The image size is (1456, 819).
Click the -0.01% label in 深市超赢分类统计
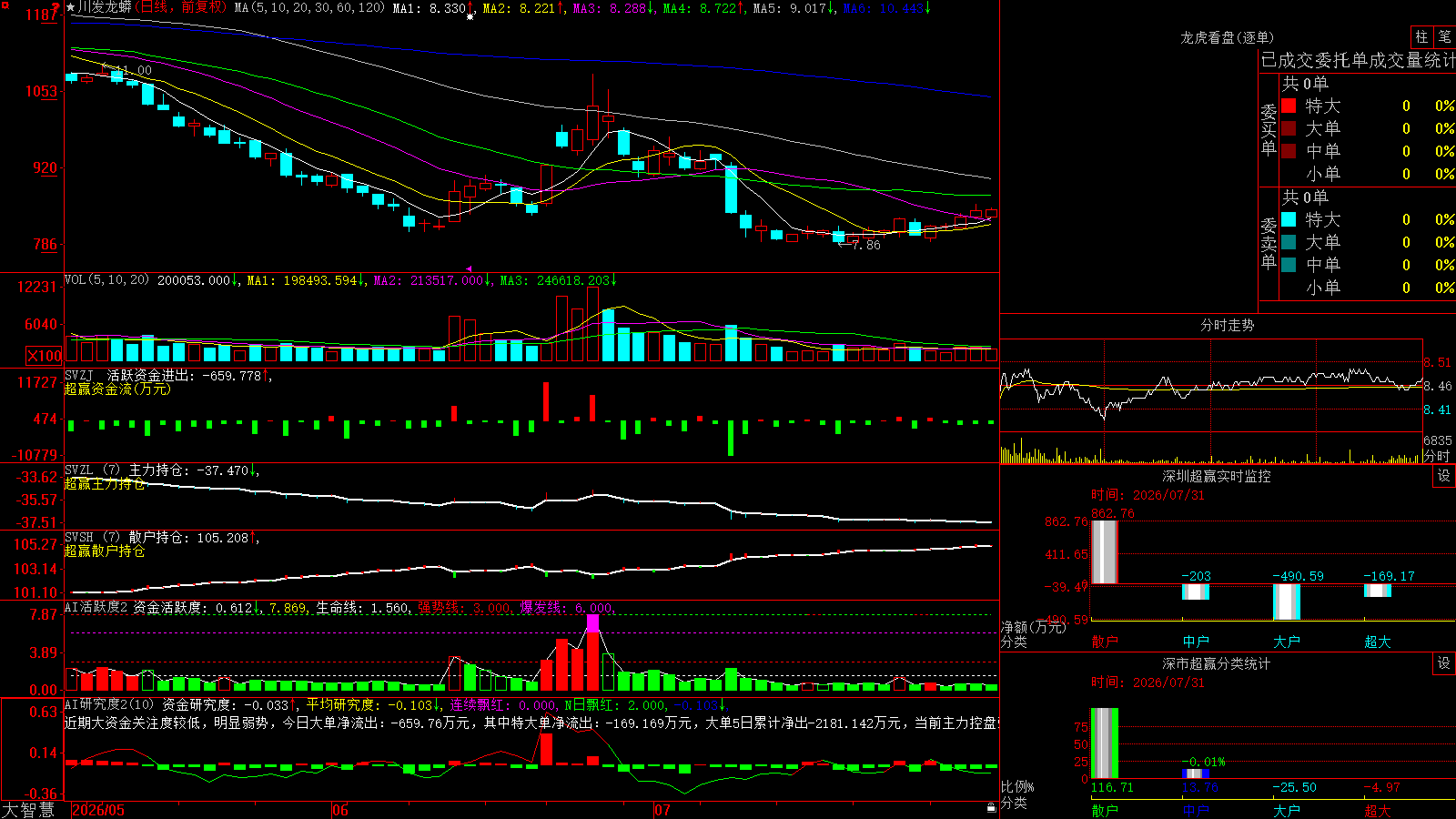coord(1203,762)
